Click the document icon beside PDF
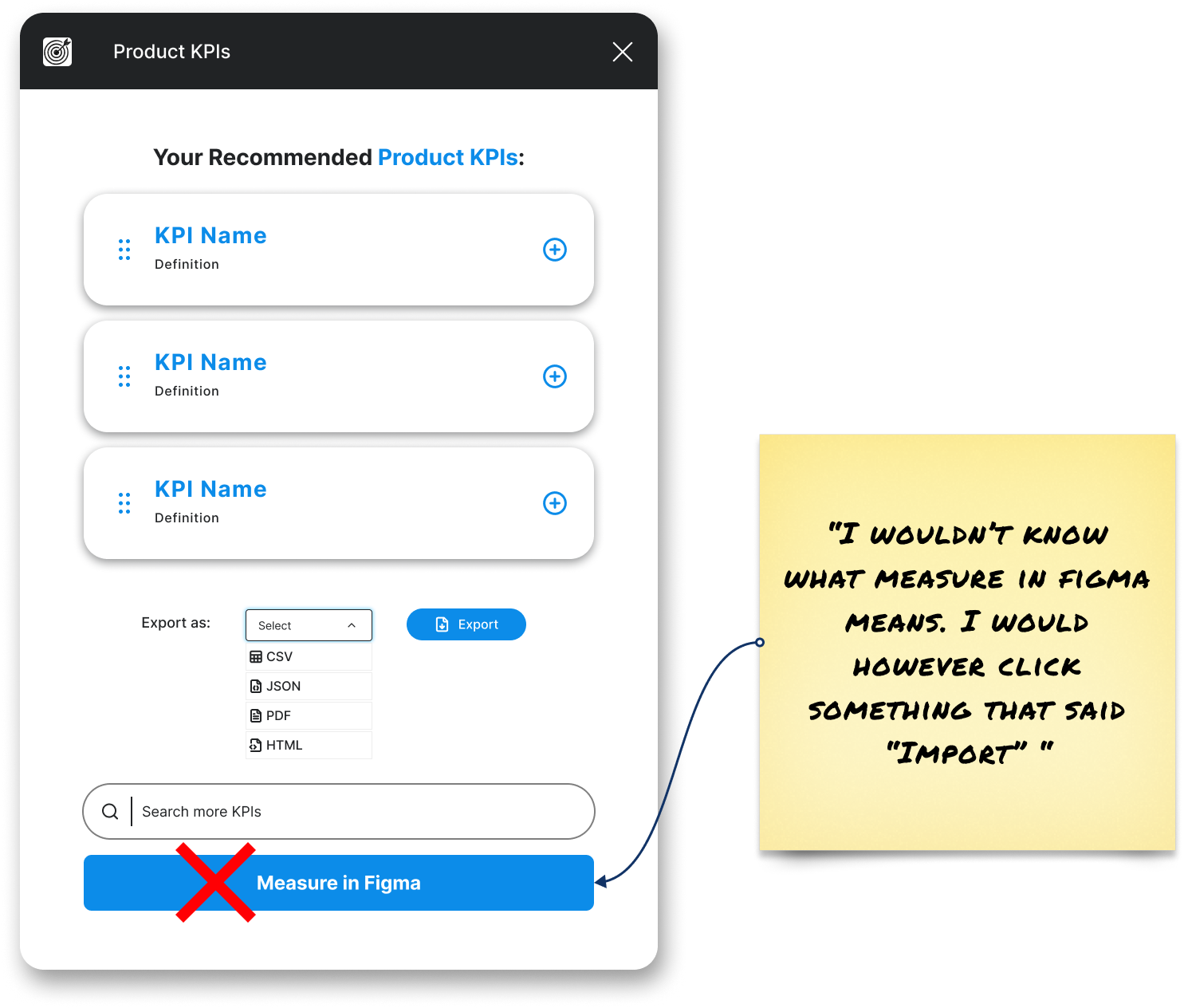Viewport: 1184px width, 1008px height. (256, 715)
